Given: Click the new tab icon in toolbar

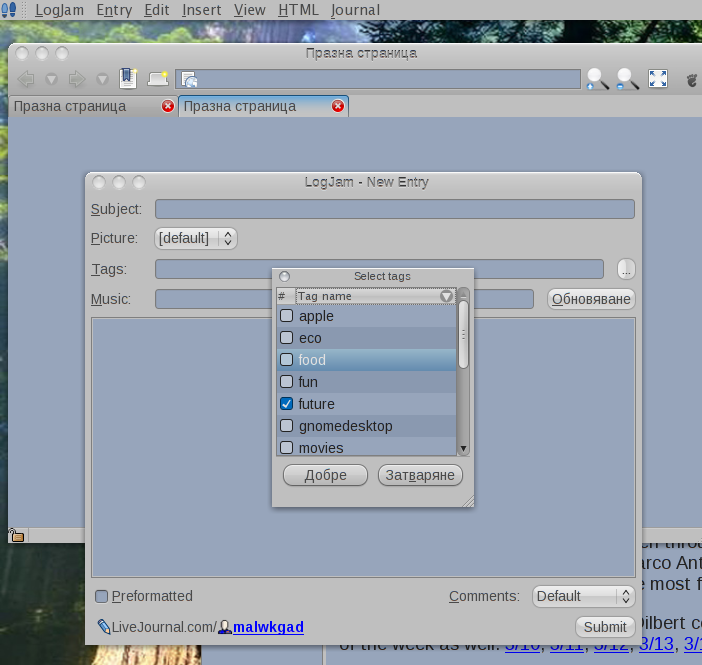Looking at the screenshot, I should pyautogui.click(x=158, y=78).
